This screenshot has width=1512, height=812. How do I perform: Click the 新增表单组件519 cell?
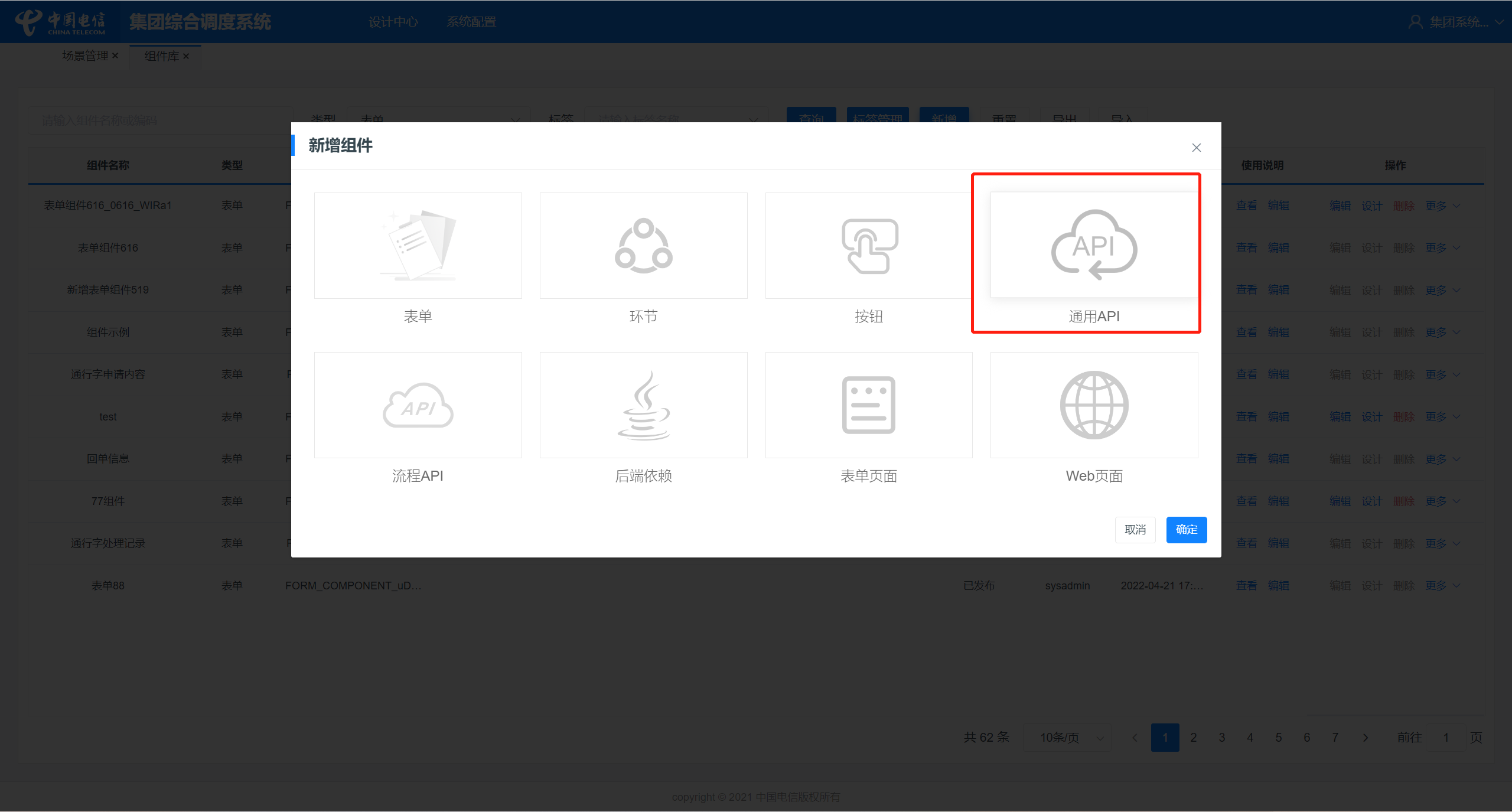(107, 290)
